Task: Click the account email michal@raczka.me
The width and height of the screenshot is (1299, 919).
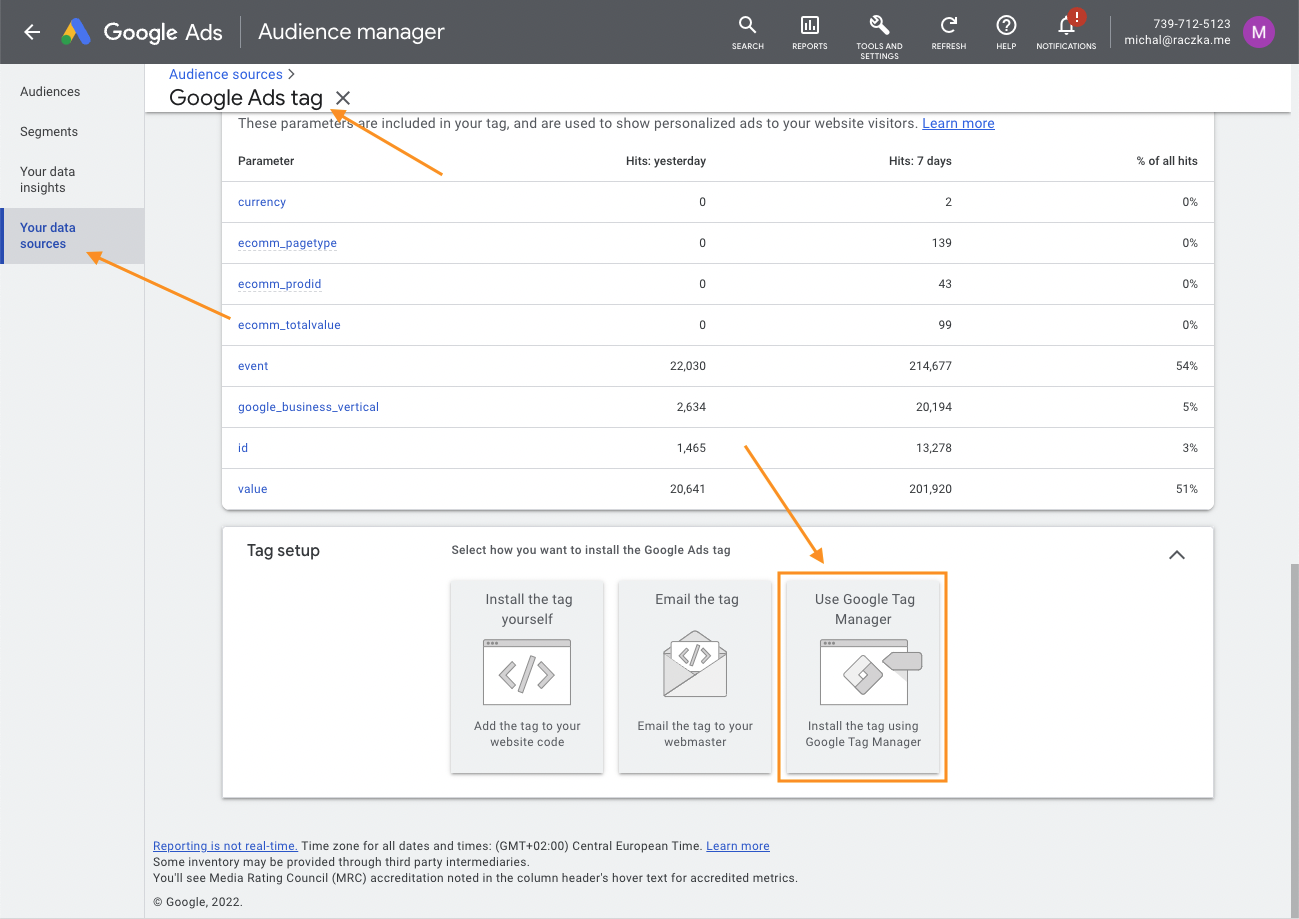Action: pyautogui.click(x=1178, y=41)
